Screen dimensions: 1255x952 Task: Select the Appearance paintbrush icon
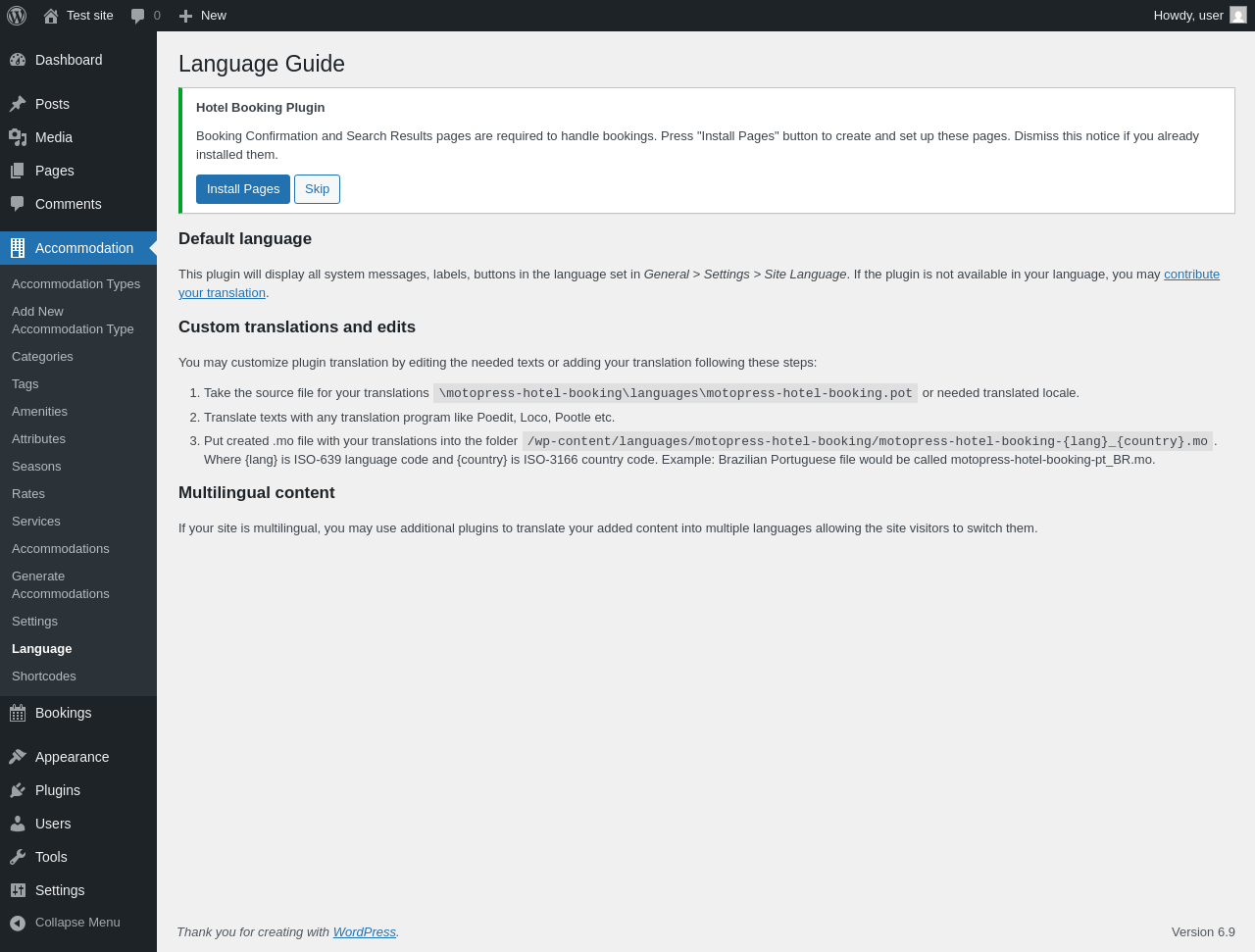(x=18, y=757)
